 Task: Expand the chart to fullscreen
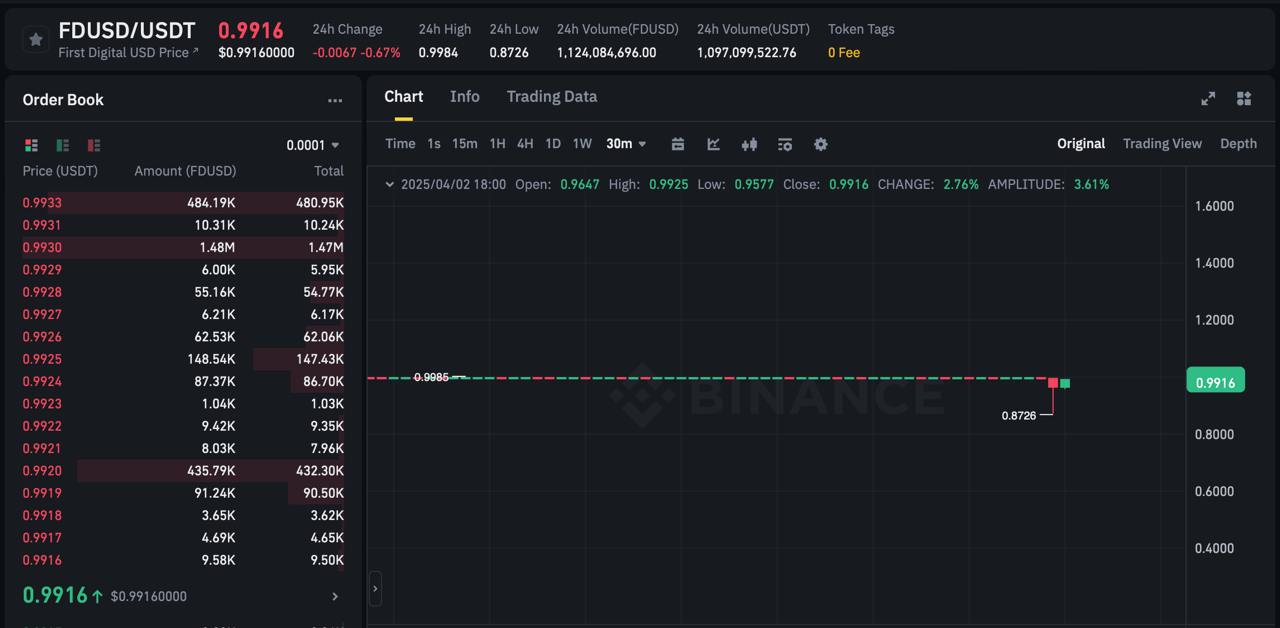[1208, 98]
